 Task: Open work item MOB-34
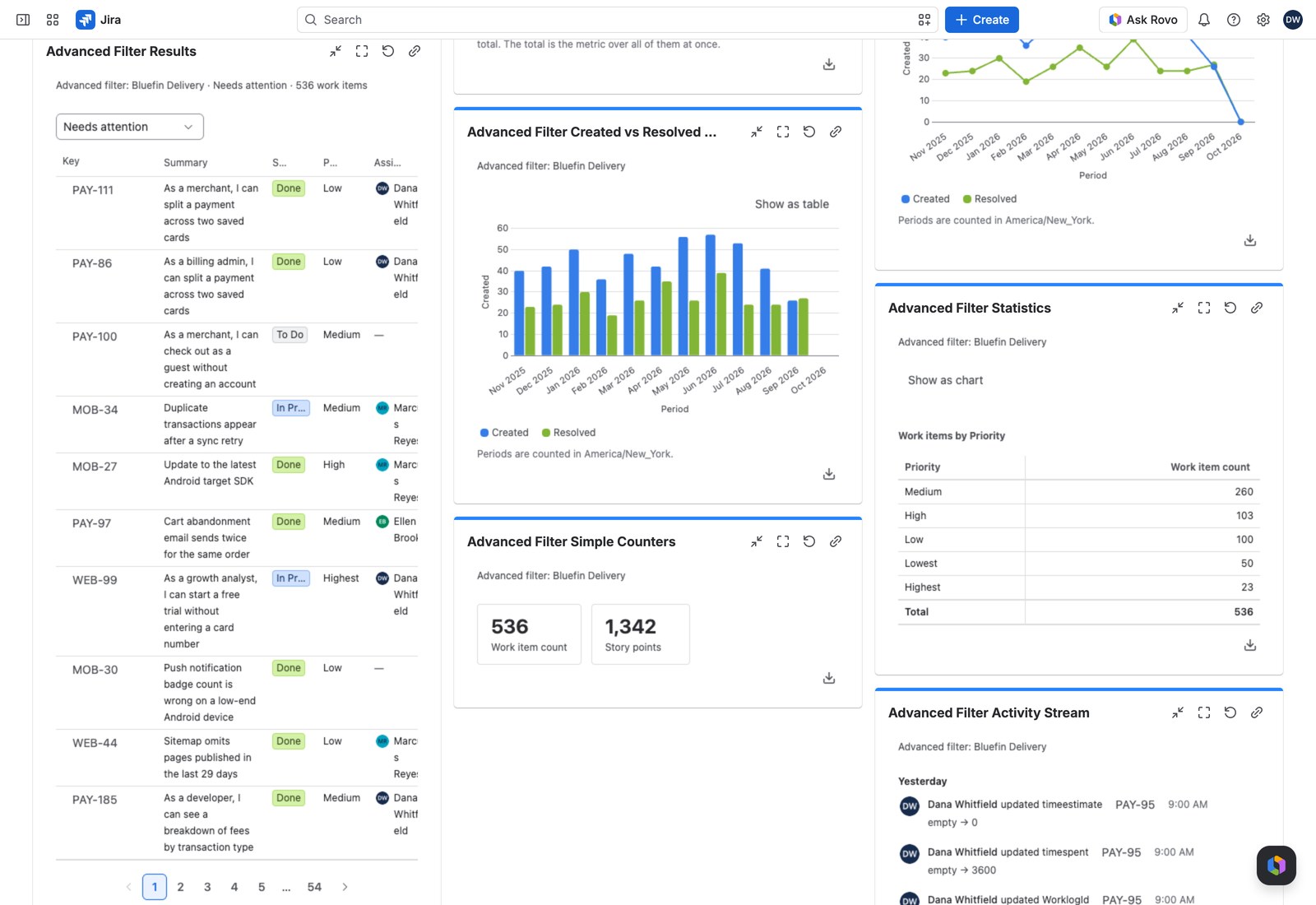[x=95, y=410]
